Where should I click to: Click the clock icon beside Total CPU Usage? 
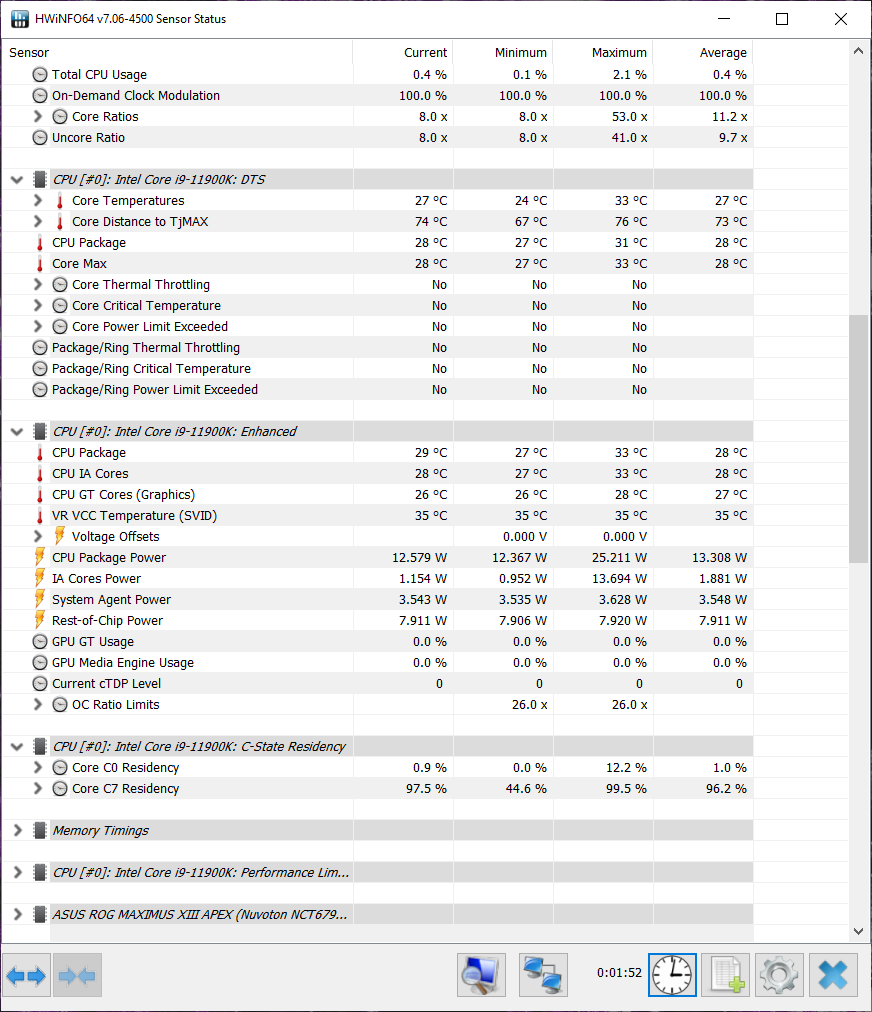(x=40, y=75)
